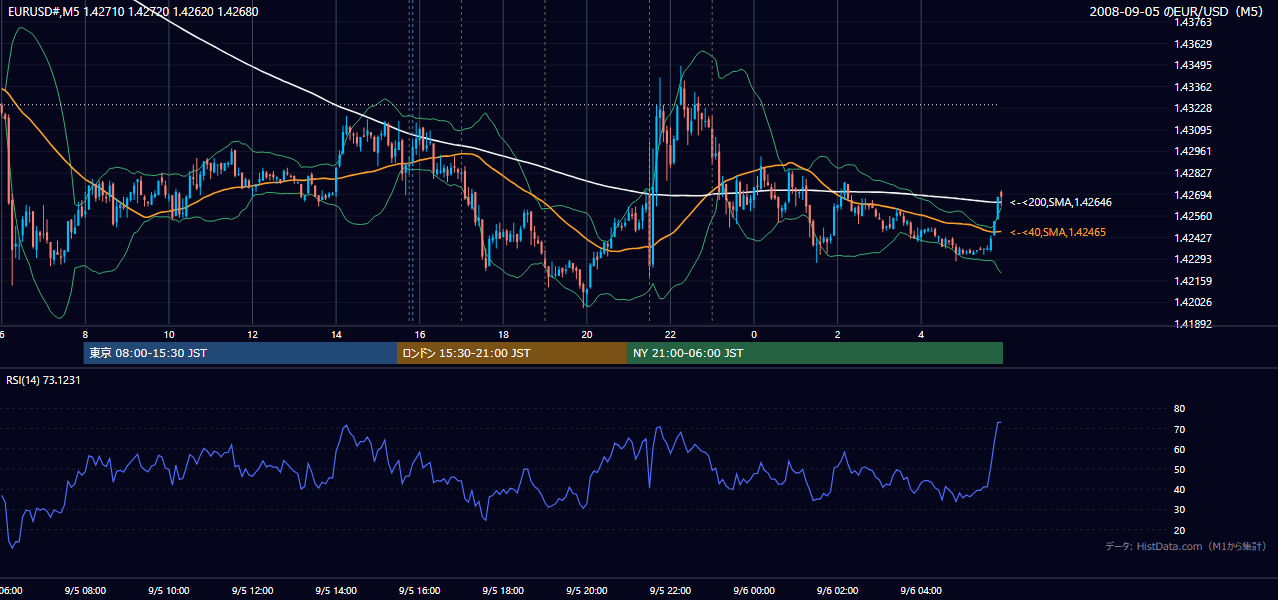Click price axis label 1.43095

pos(1195,130)
